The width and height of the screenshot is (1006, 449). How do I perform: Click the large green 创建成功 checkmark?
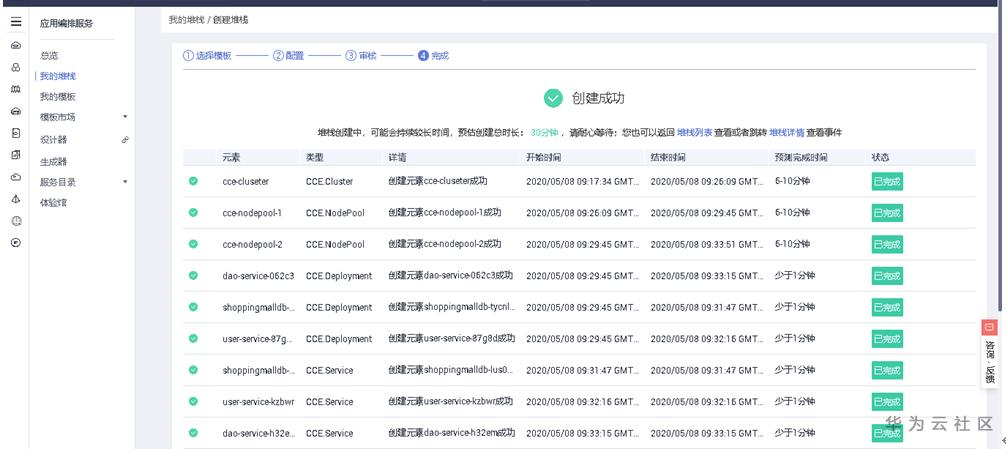pos(553,98)
